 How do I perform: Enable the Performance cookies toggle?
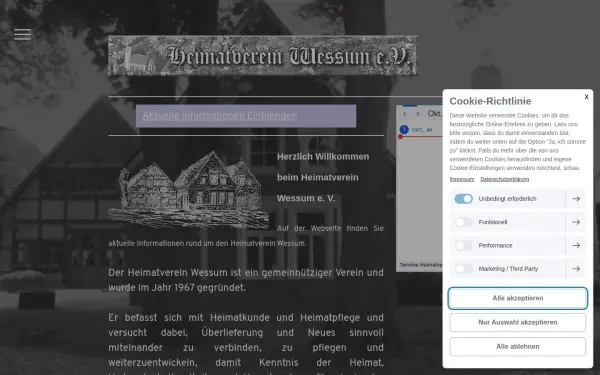pyautogui.click(x=463, y=246)
